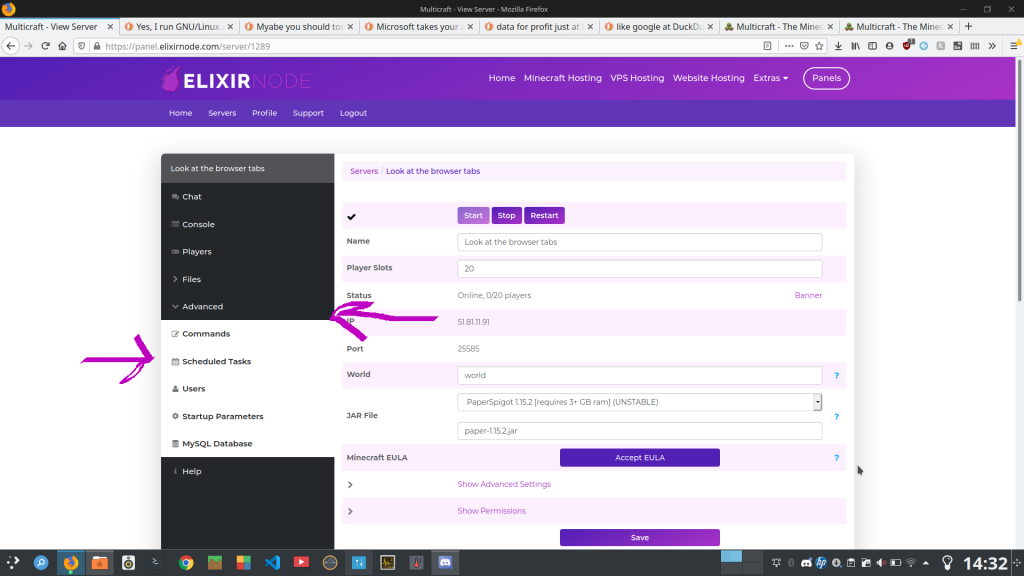
Task: Go to browser home page
Action: pyautogui.click(x=62, y=46)
